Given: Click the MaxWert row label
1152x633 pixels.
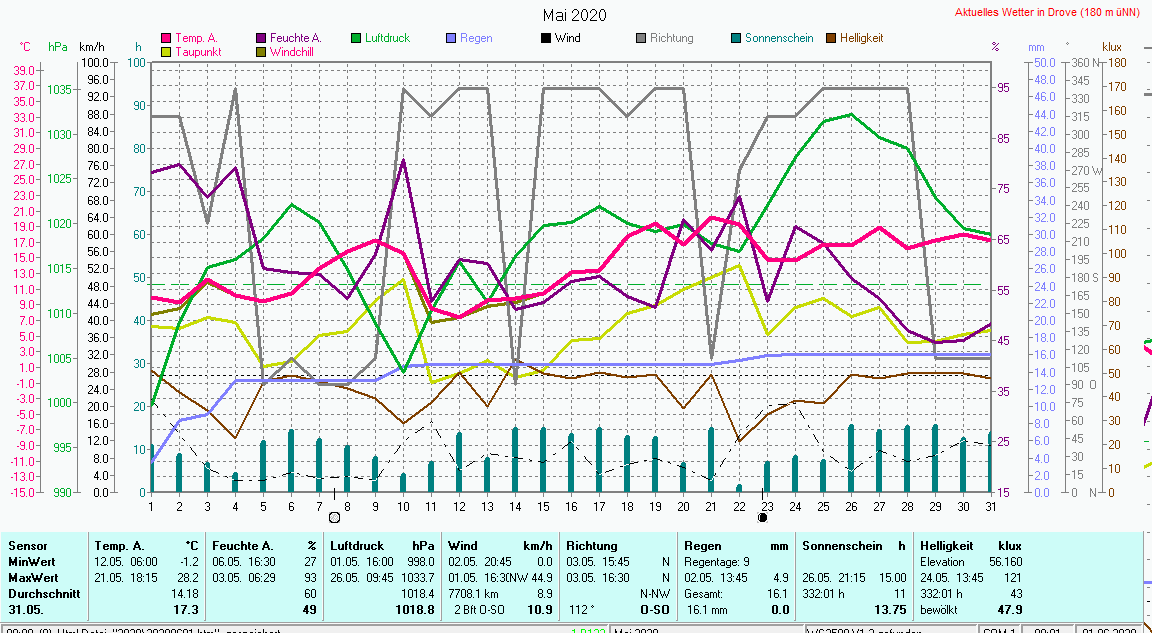Looking at the screenshot, I should 31,578.
